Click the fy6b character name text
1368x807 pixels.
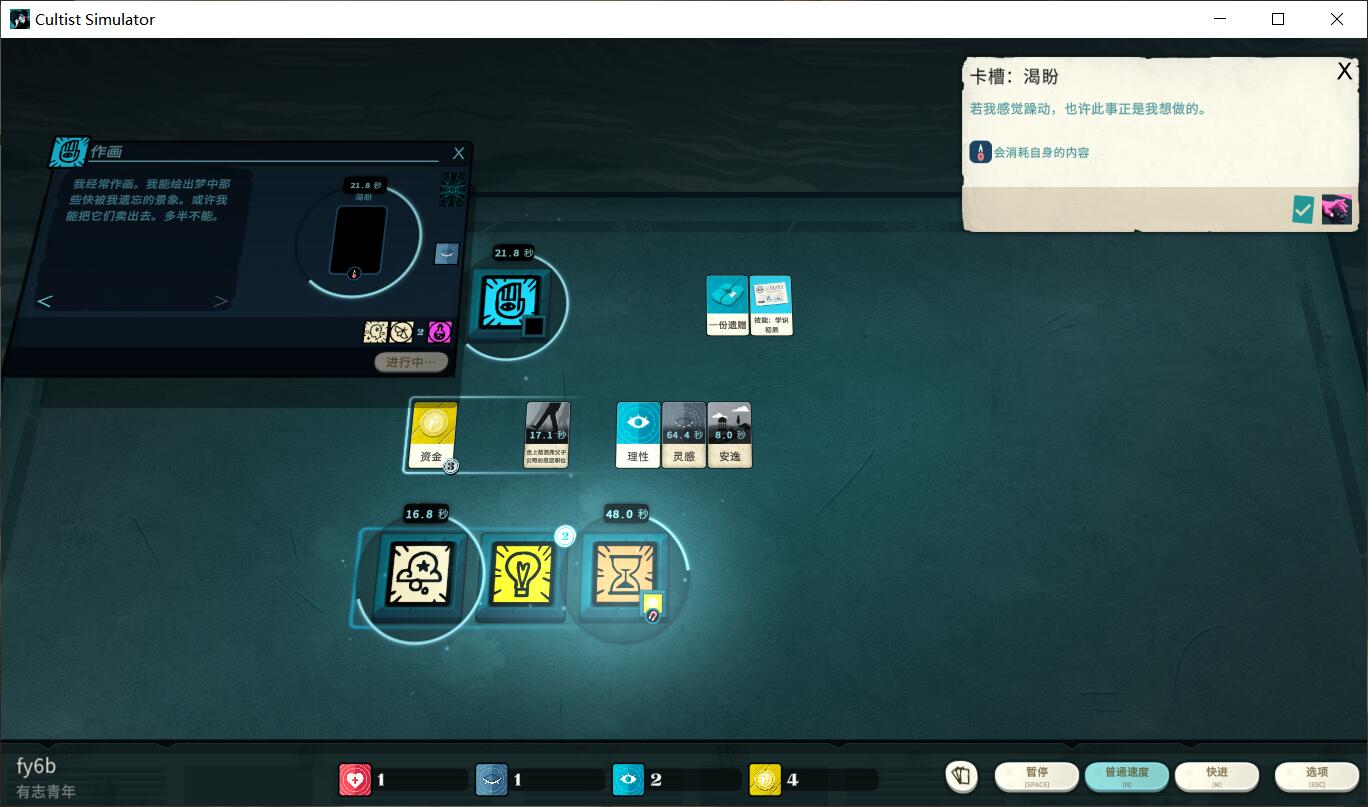pyautogui.click(x=36, y=766)
